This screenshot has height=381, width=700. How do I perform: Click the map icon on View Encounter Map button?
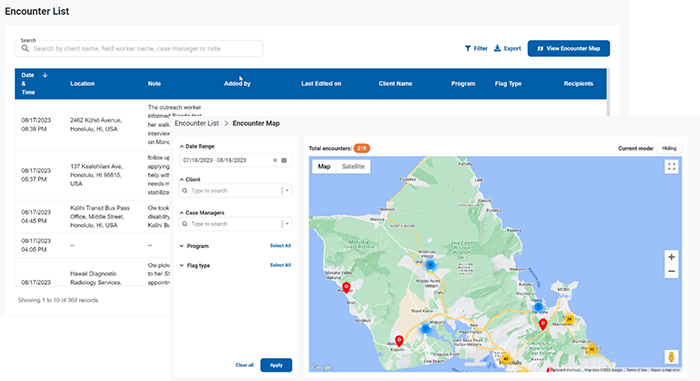(540, 48)
